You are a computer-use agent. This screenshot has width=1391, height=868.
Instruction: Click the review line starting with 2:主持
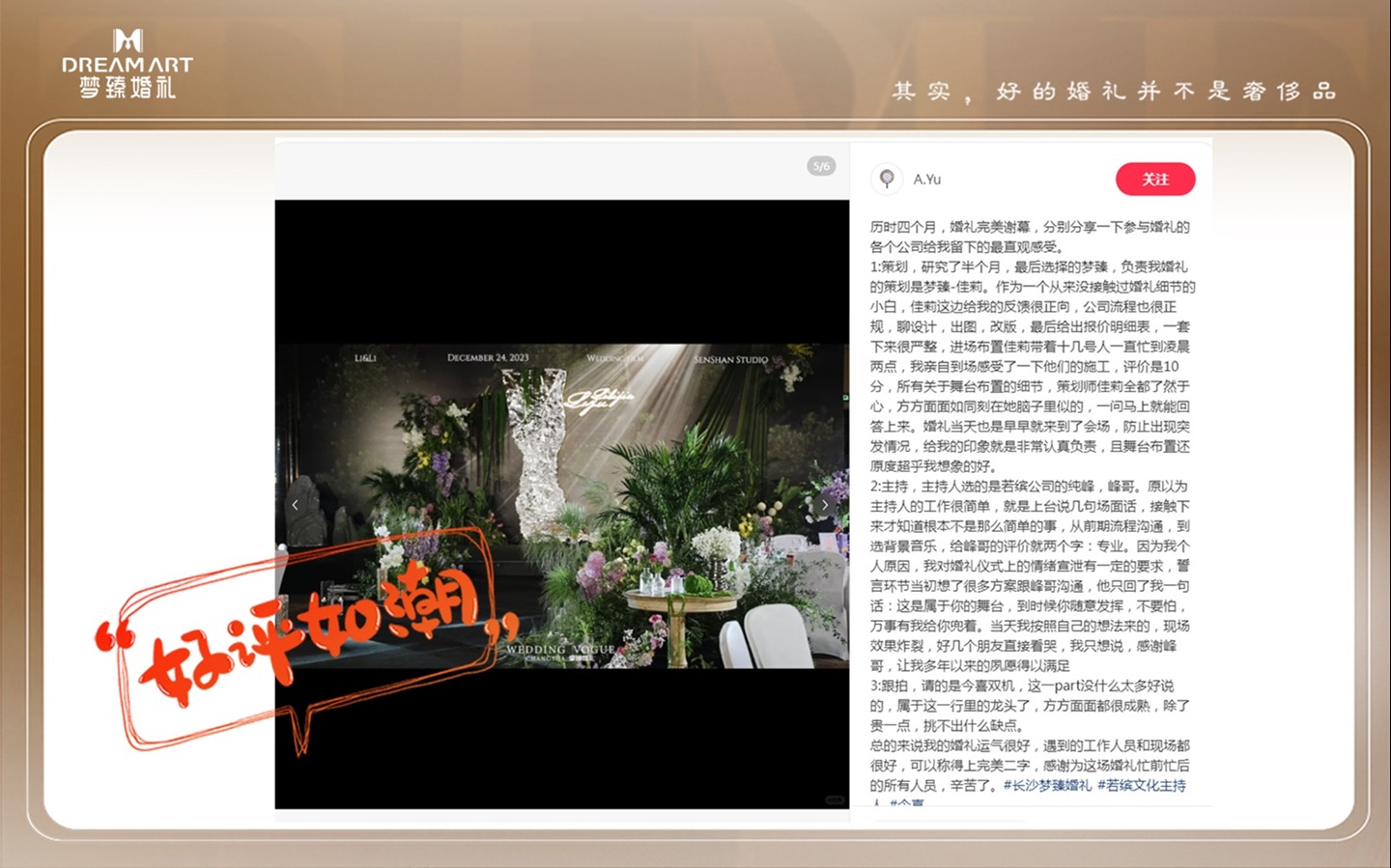coord(1029,487)
